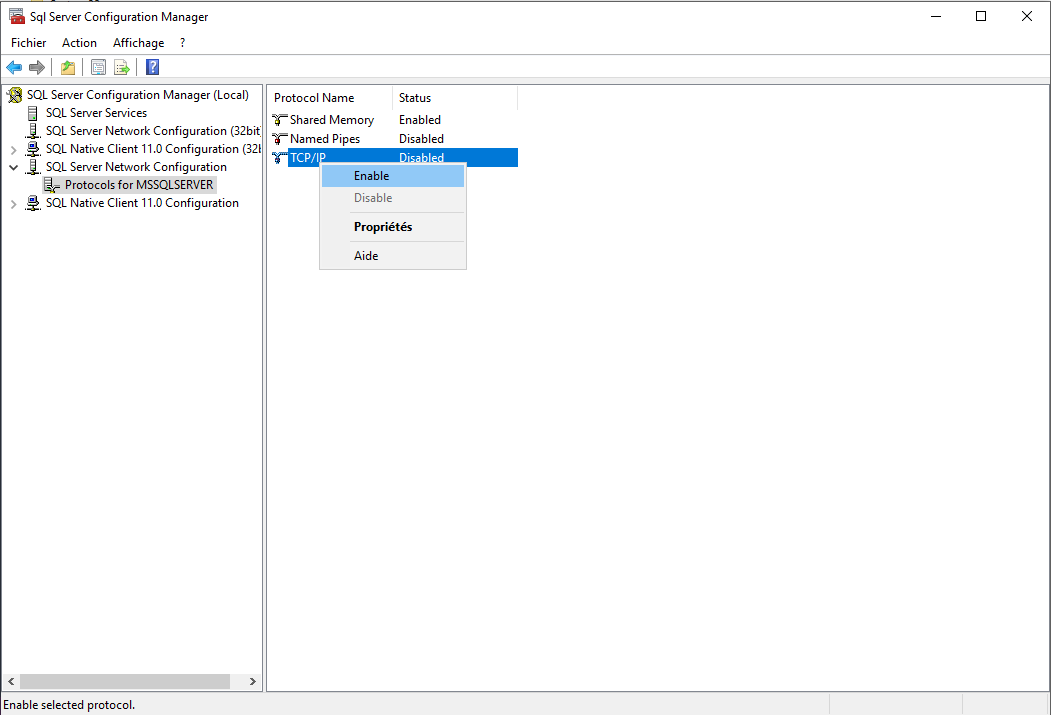Click the root SQL Server Configuration Manager icon
Viewport: 1051px width, 715px height.
click(x=14, y=95)
